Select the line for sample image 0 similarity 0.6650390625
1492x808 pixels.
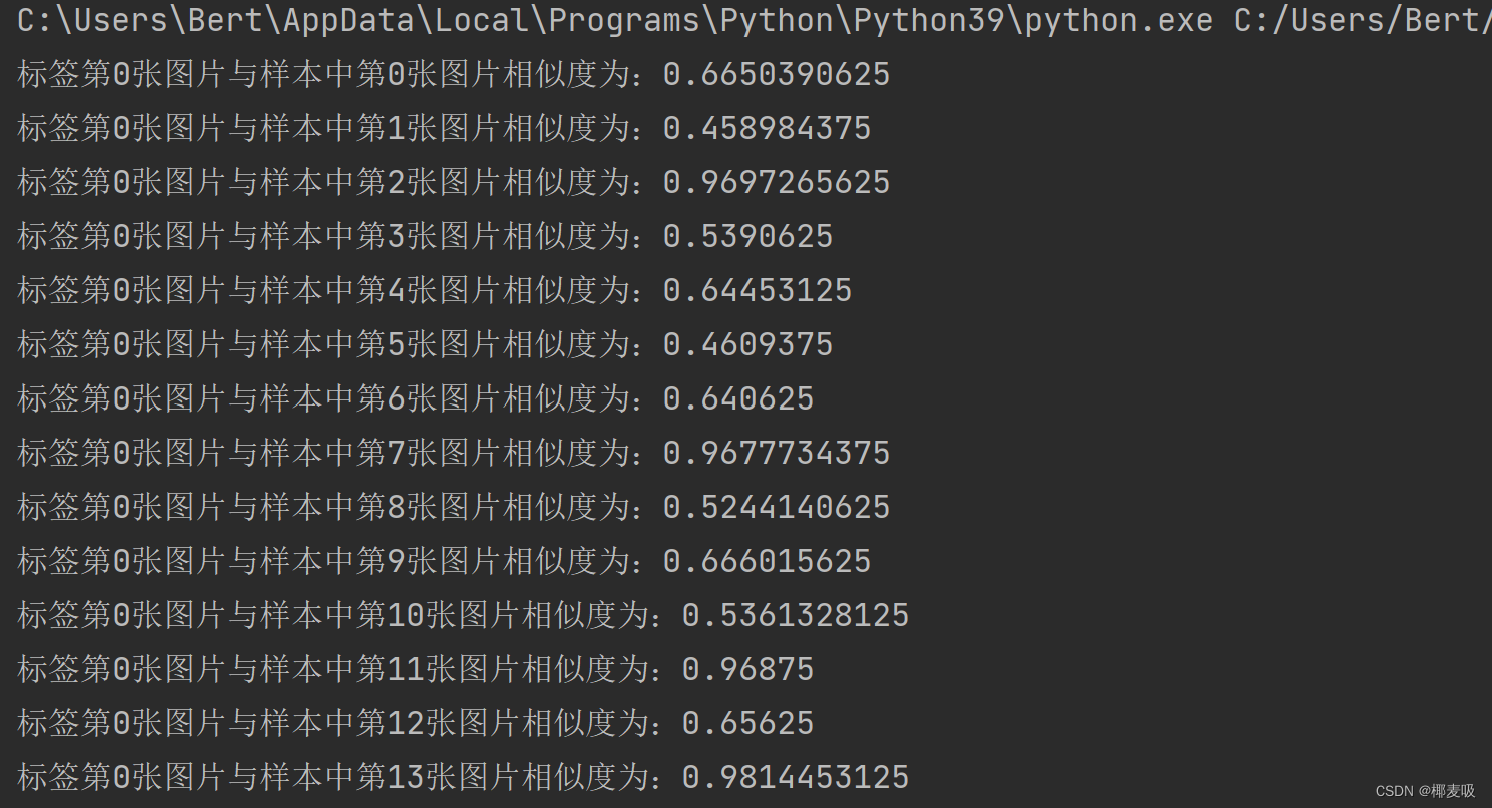point(454,74)
